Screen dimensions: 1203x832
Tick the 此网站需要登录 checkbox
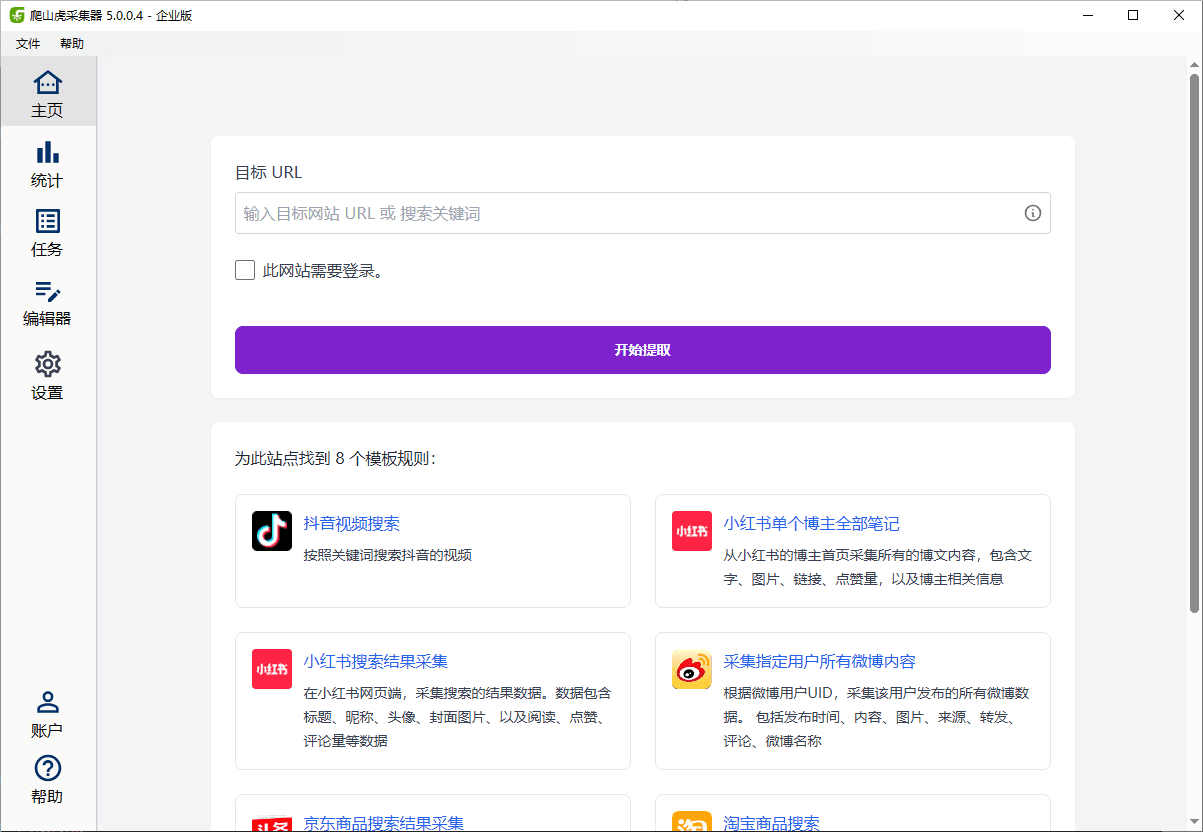click(245, 270)
